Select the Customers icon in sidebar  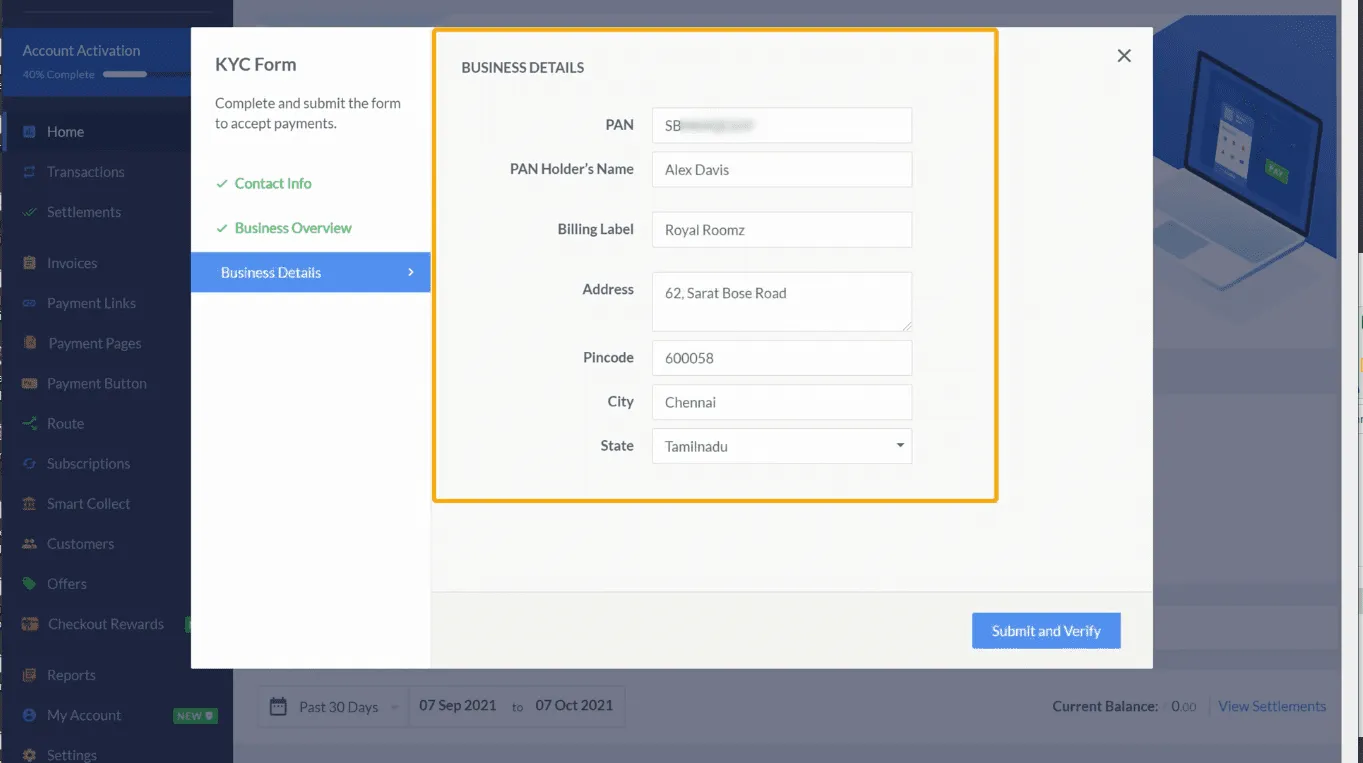coord(29,544)
